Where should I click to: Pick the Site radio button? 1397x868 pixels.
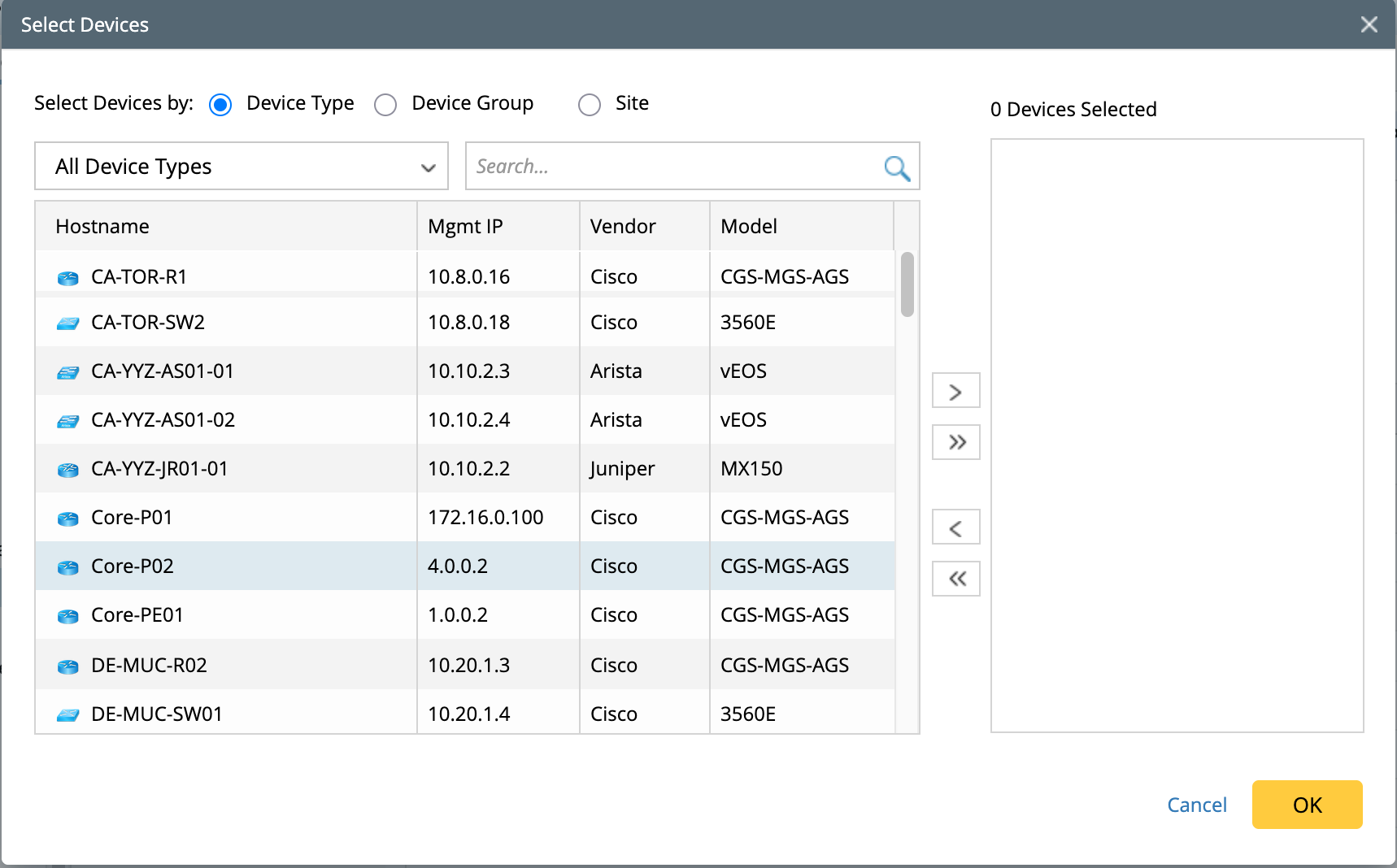point(590,105)
